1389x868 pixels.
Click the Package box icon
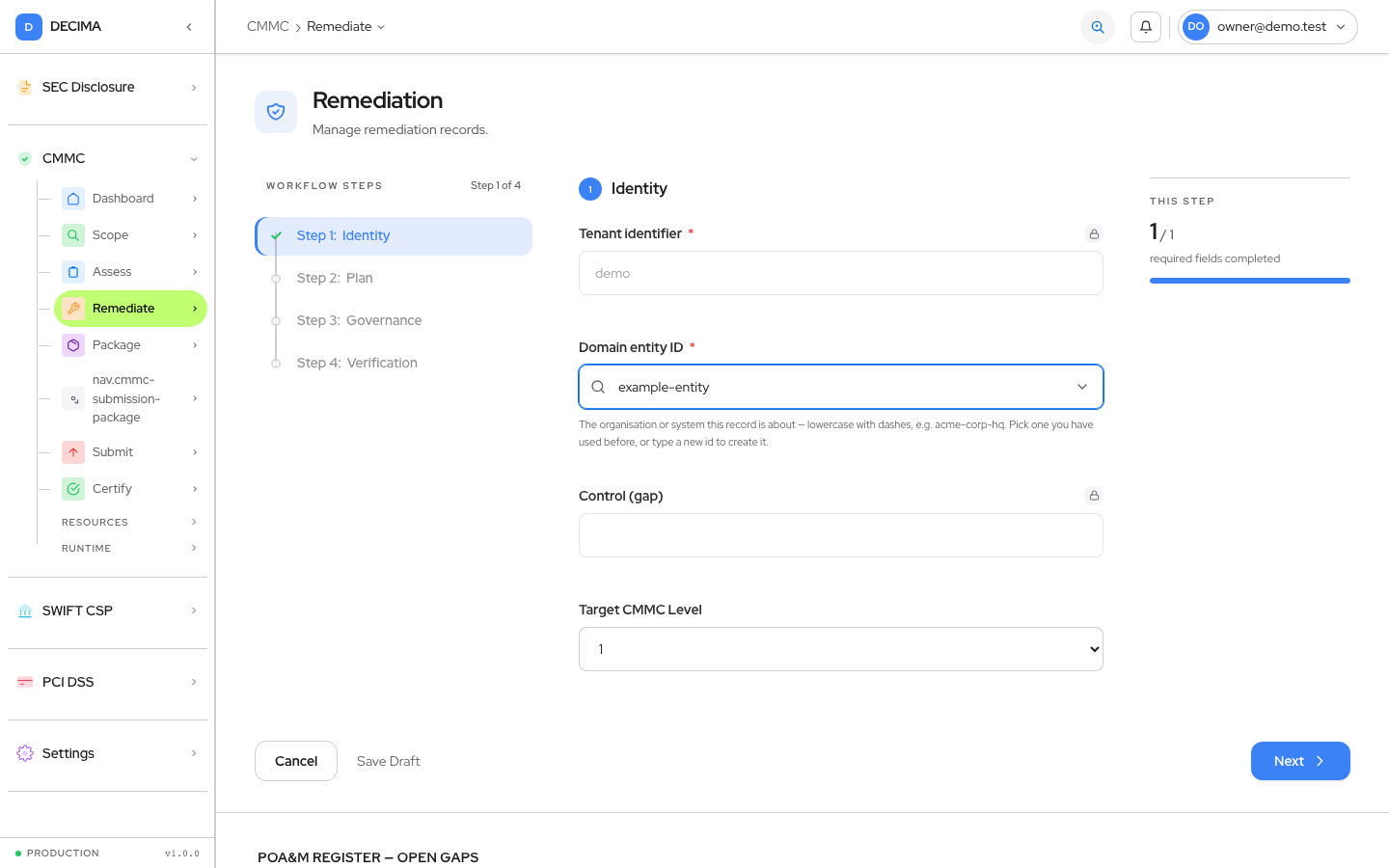73,345
